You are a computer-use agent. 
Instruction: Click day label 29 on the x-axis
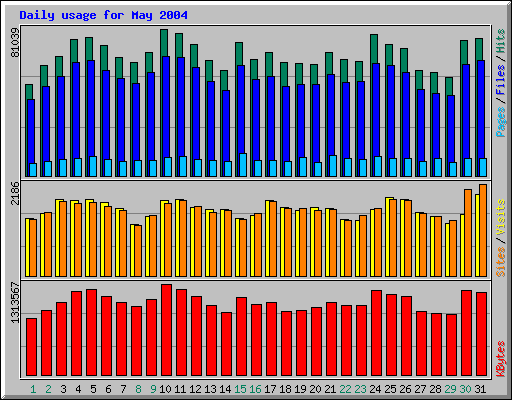[450, 389]
